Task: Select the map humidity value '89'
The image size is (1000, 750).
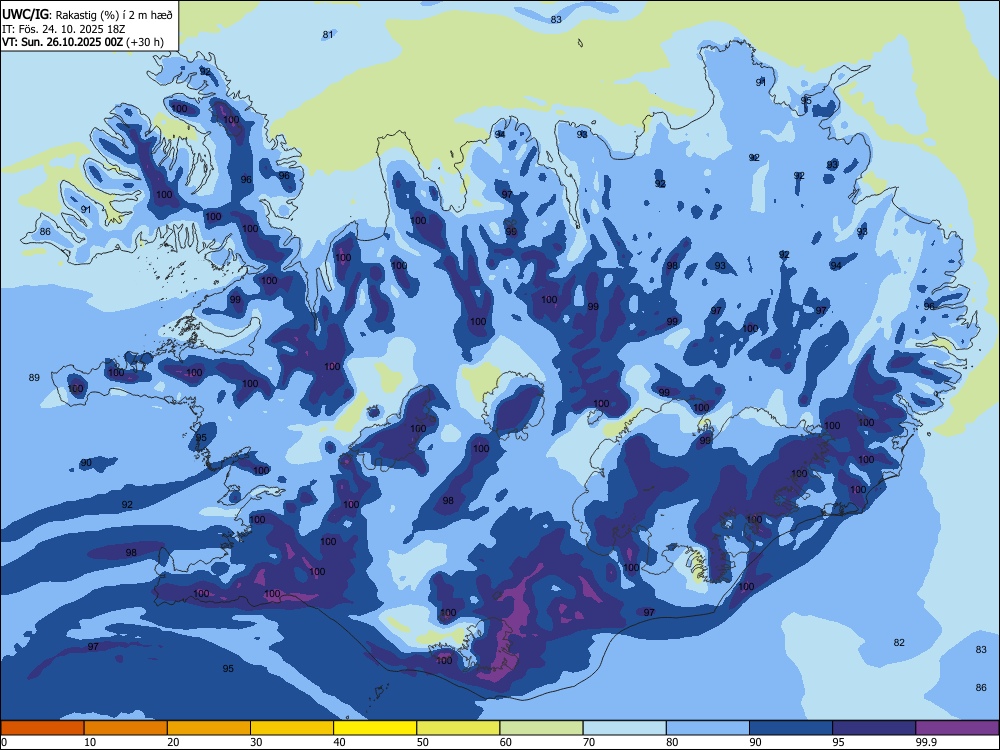Action: [34, 378]
